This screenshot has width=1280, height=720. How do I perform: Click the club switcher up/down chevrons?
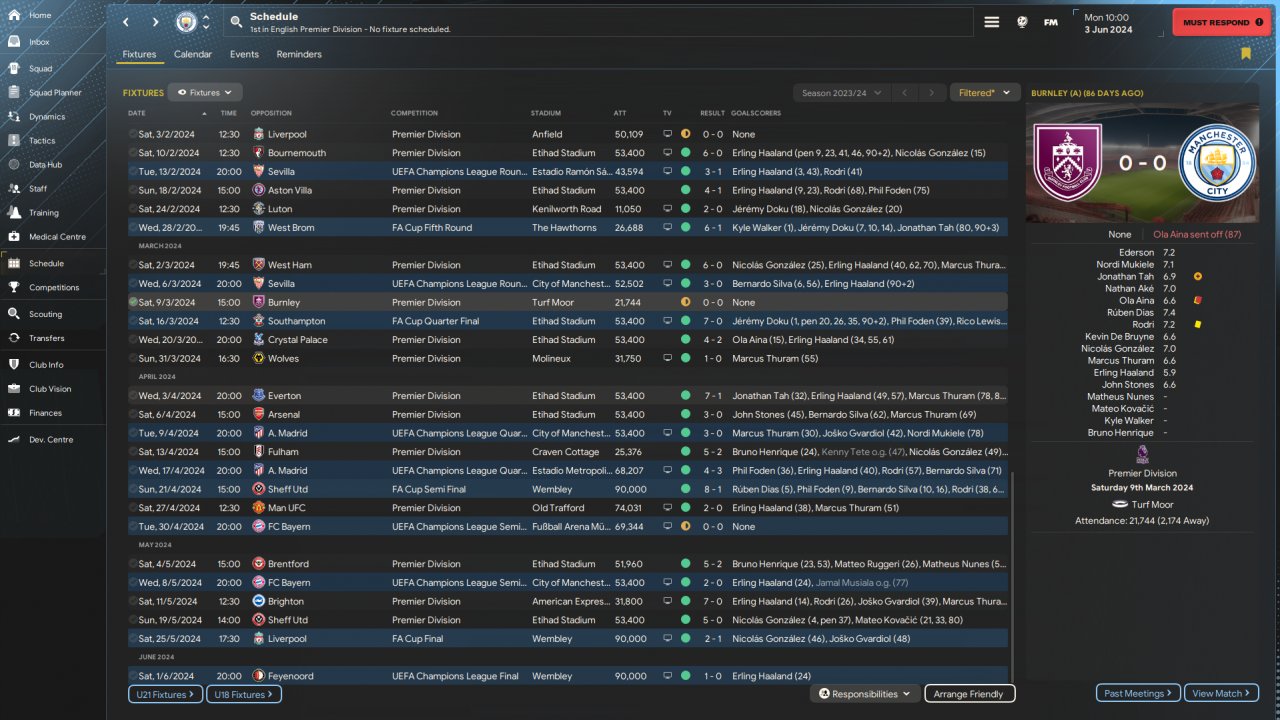[x=207, y=22]
